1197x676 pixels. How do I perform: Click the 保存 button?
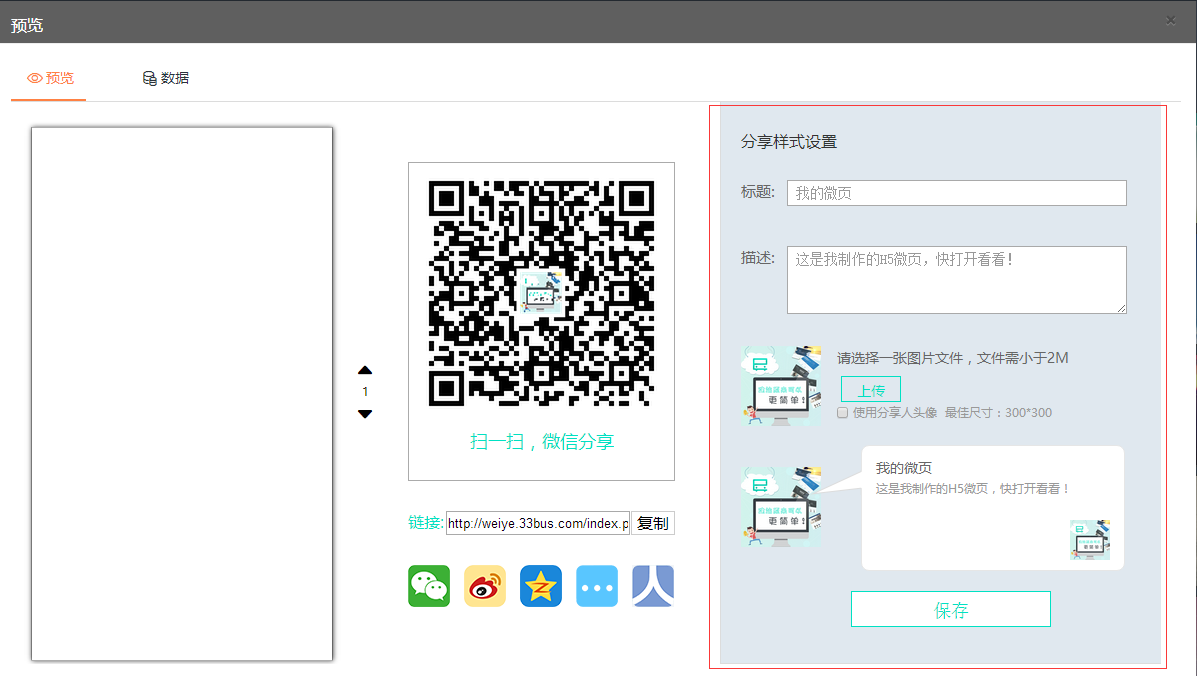point(950,610)
